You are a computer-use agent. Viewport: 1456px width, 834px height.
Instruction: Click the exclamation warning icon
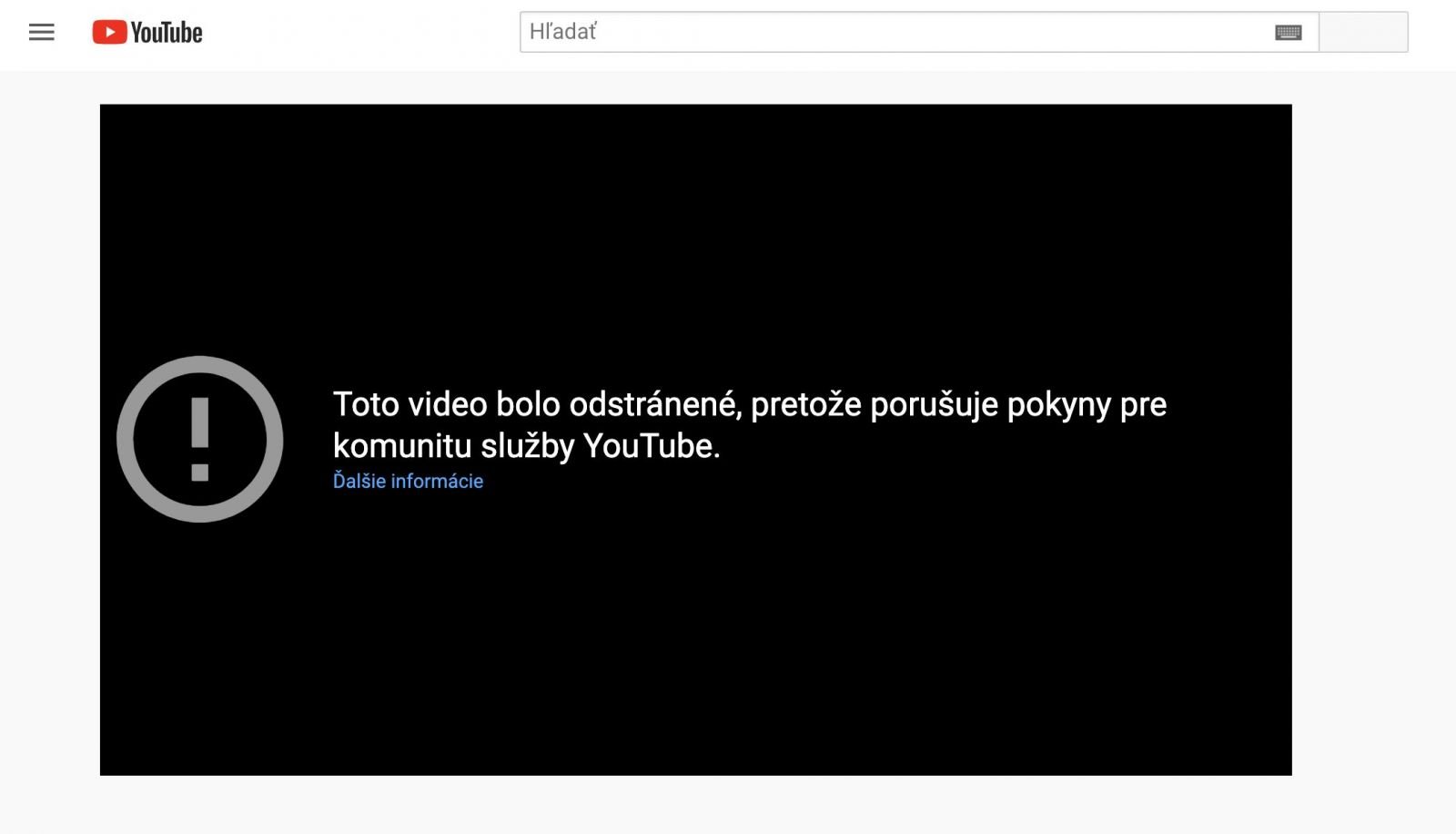[x=200, y=439]
